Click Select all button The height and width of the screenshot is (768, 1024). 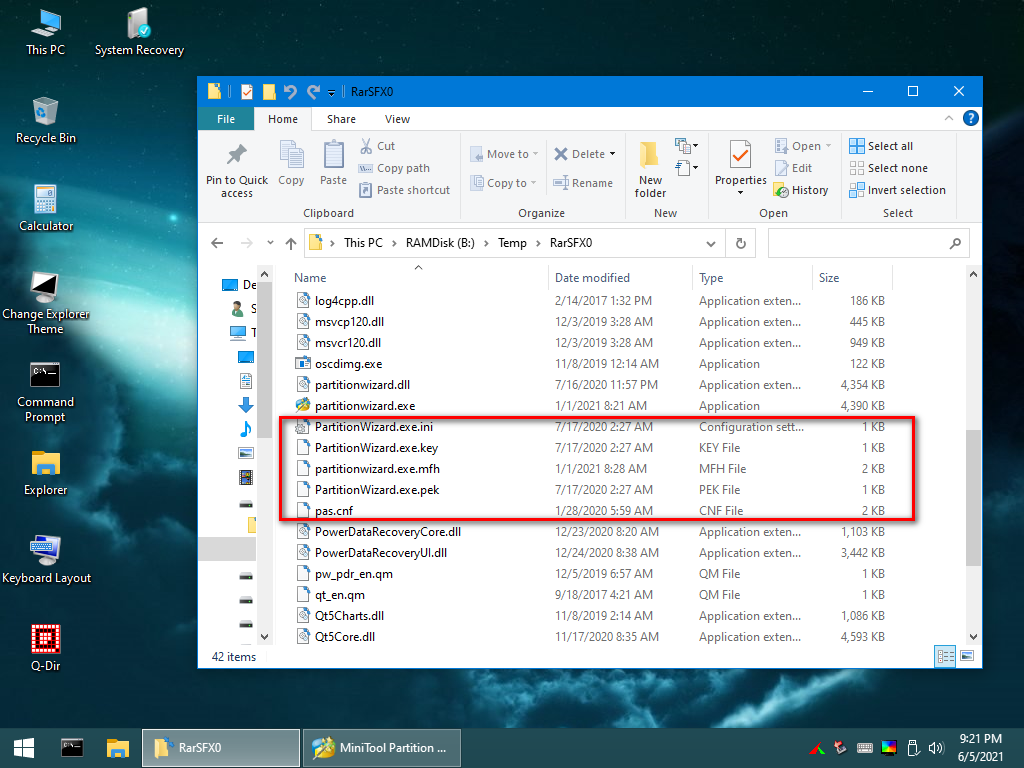pos(881,146)
